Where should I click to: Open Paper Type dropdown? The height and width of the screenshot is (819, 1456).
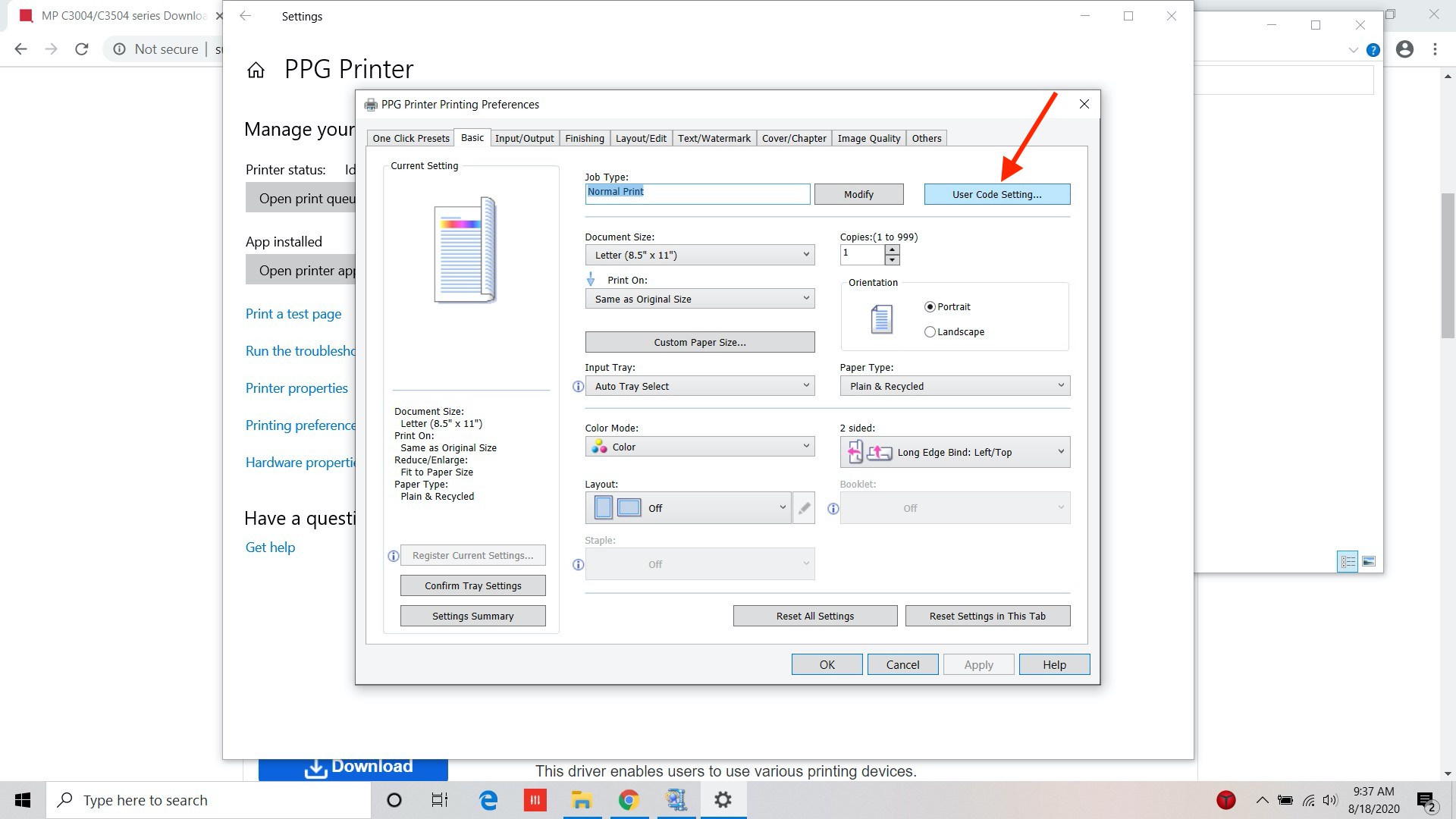click(955, 386)
